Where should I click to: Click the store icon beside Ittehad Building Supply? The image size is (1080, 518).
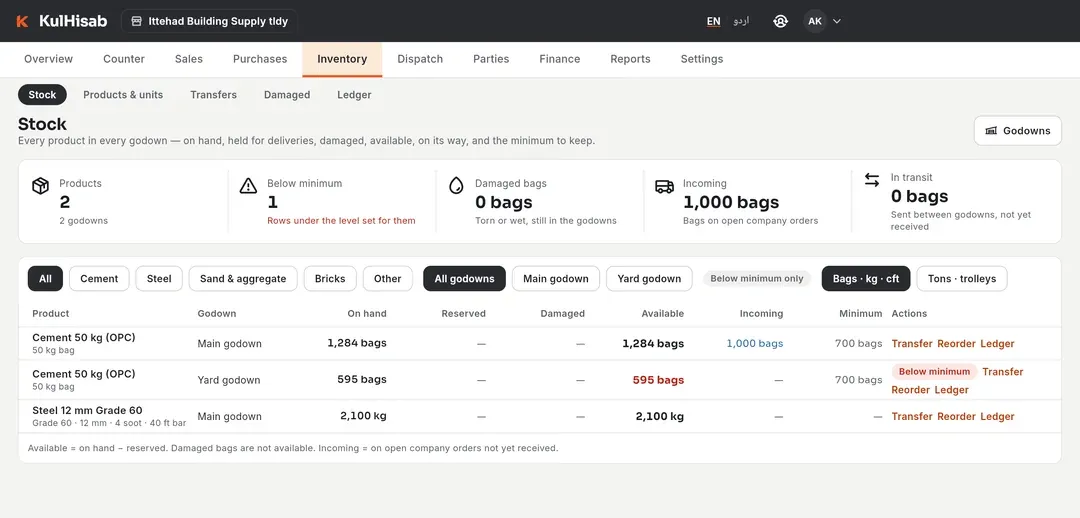136,21
